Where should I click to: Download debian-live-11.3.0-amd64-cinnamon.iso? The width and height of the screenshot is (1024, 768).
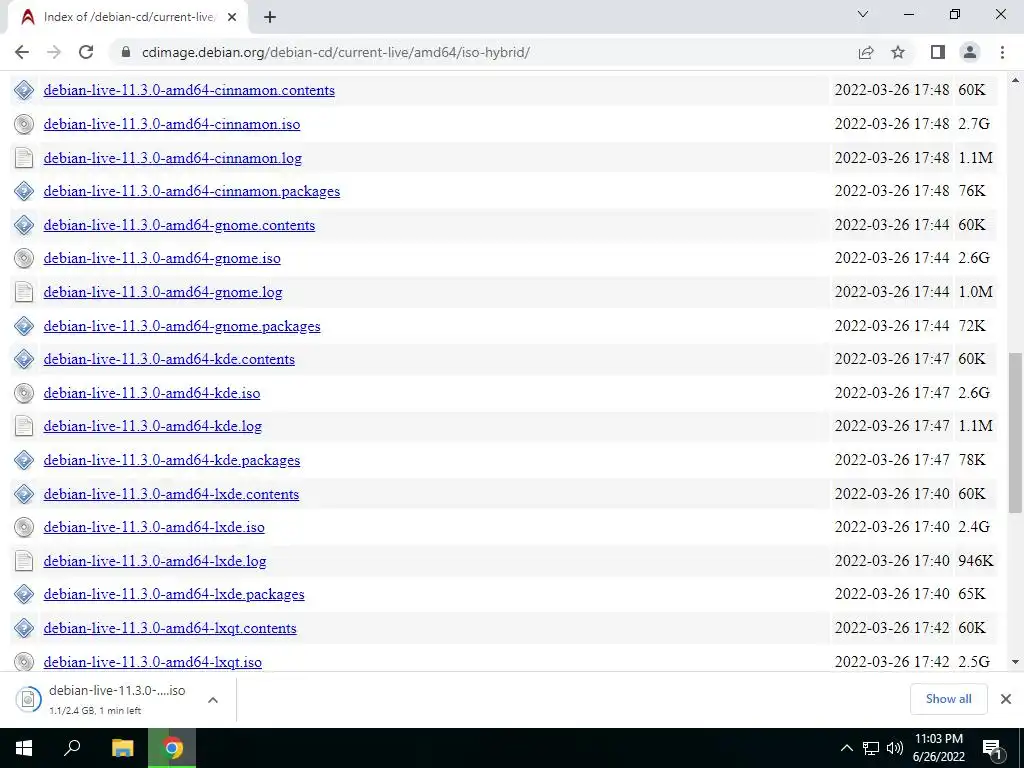(172, 124)
